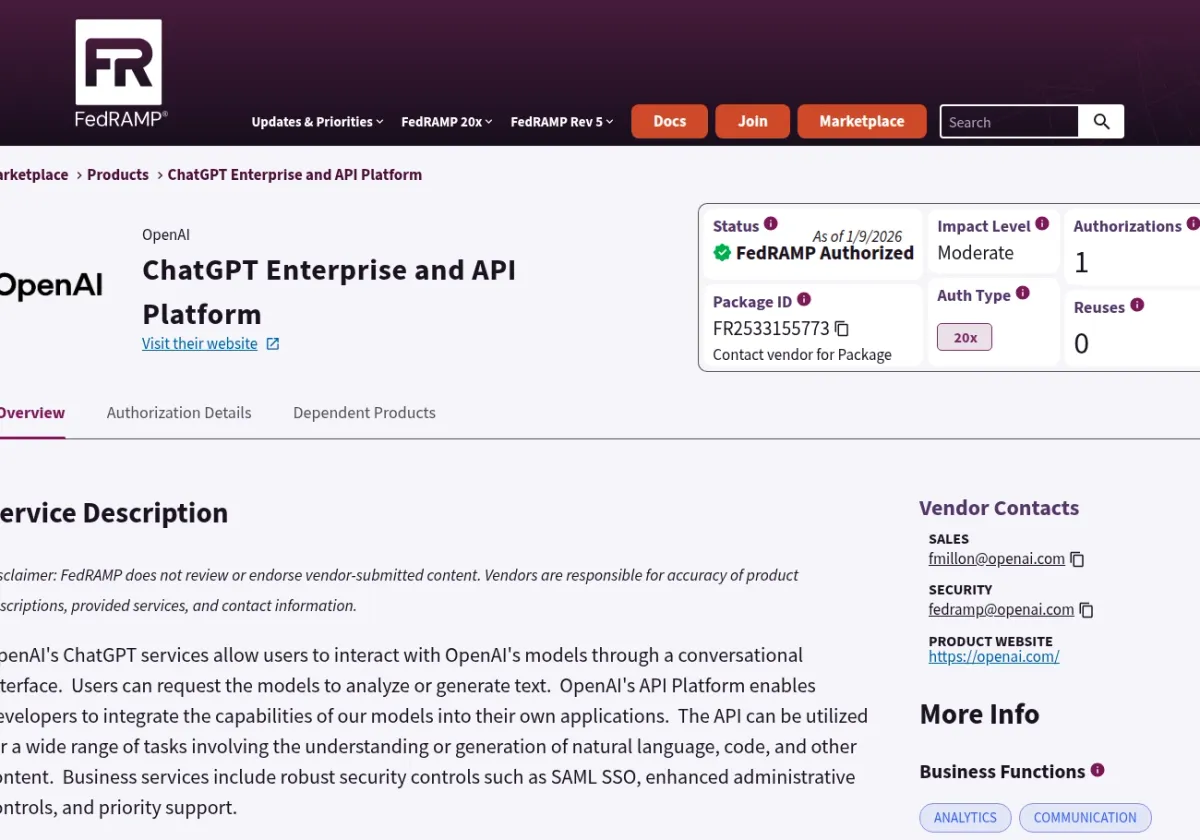Click the green FedRAMP Authorized checkmark badge

click(722, 253)
